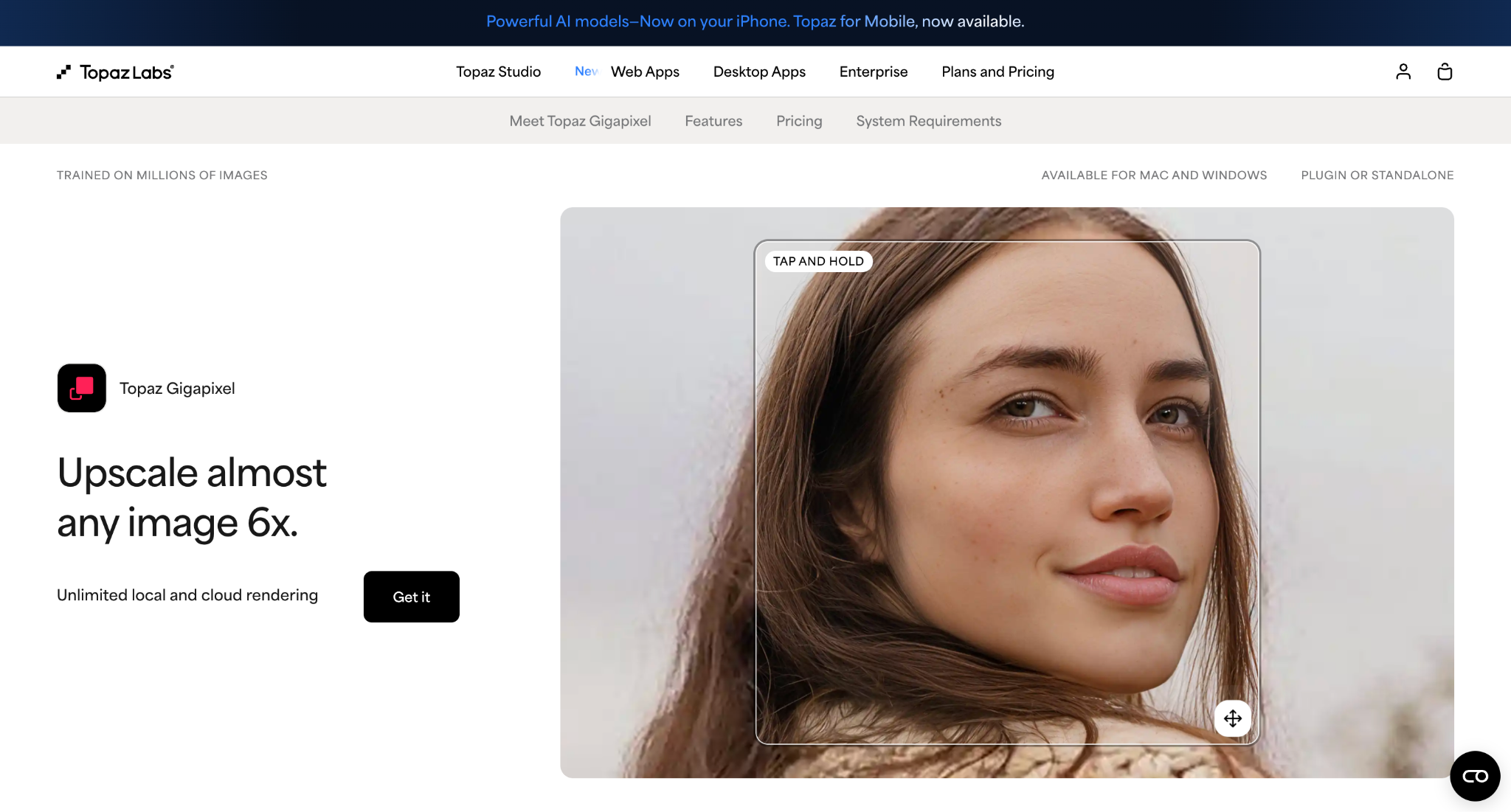Jump to Features section

click(x=713, y=121)
